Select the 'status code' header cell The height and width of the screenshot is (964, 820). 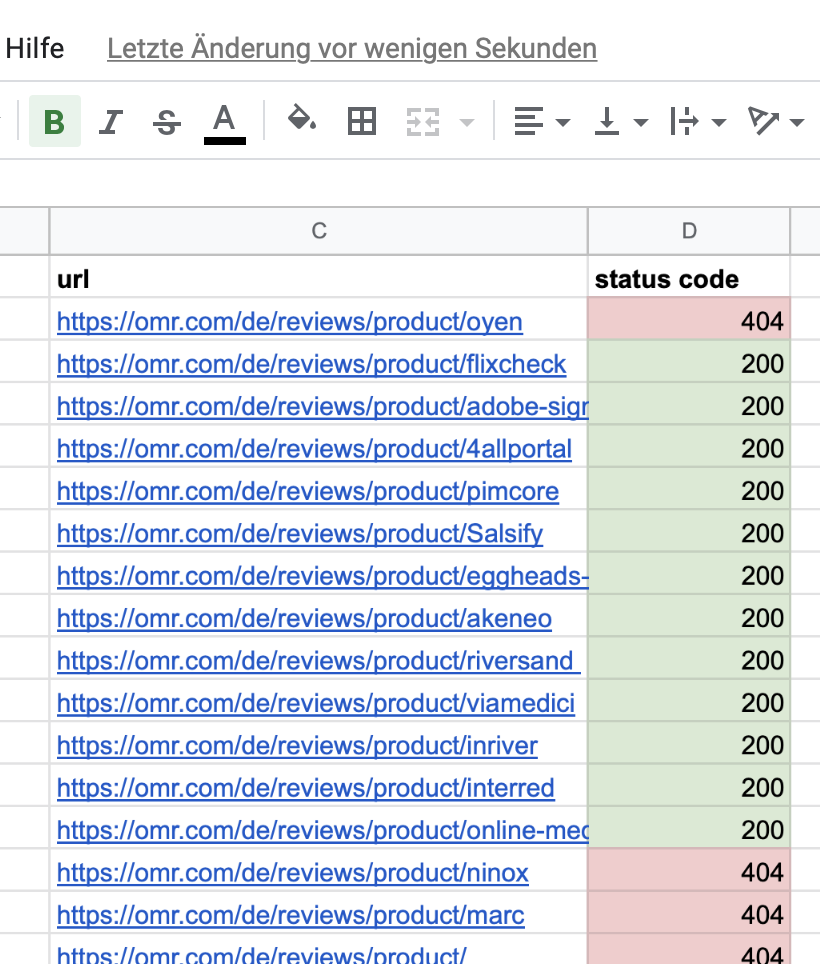point(689,279)
